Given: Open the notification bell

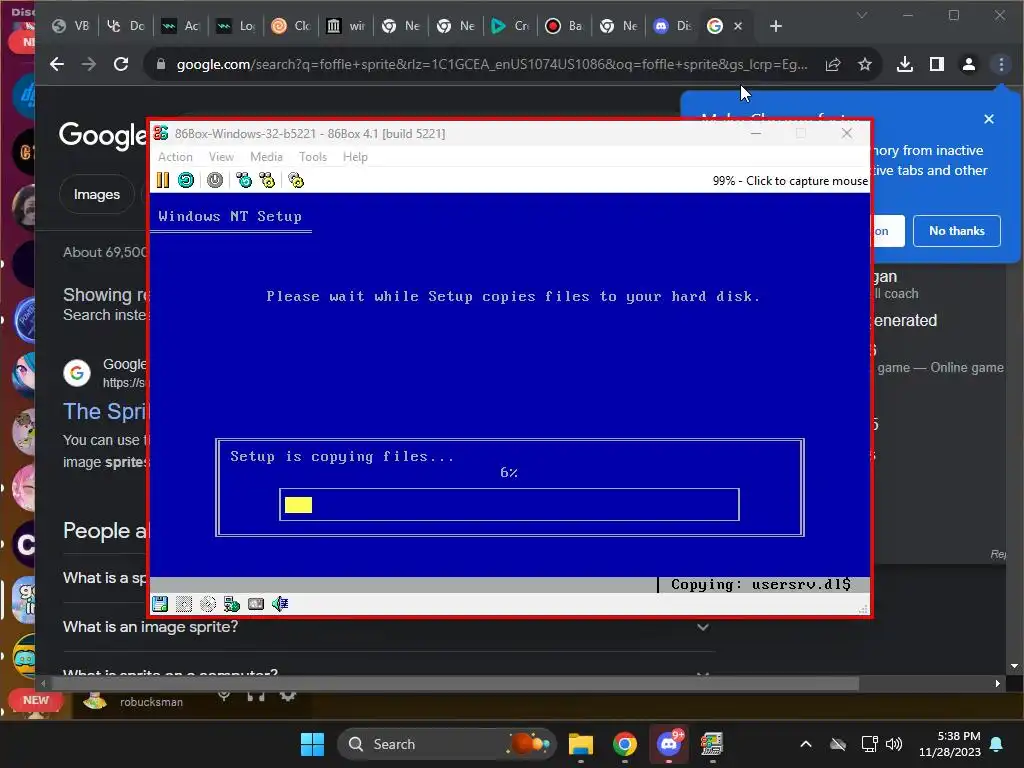Looking at the screenshot, I should pos(997,744).
